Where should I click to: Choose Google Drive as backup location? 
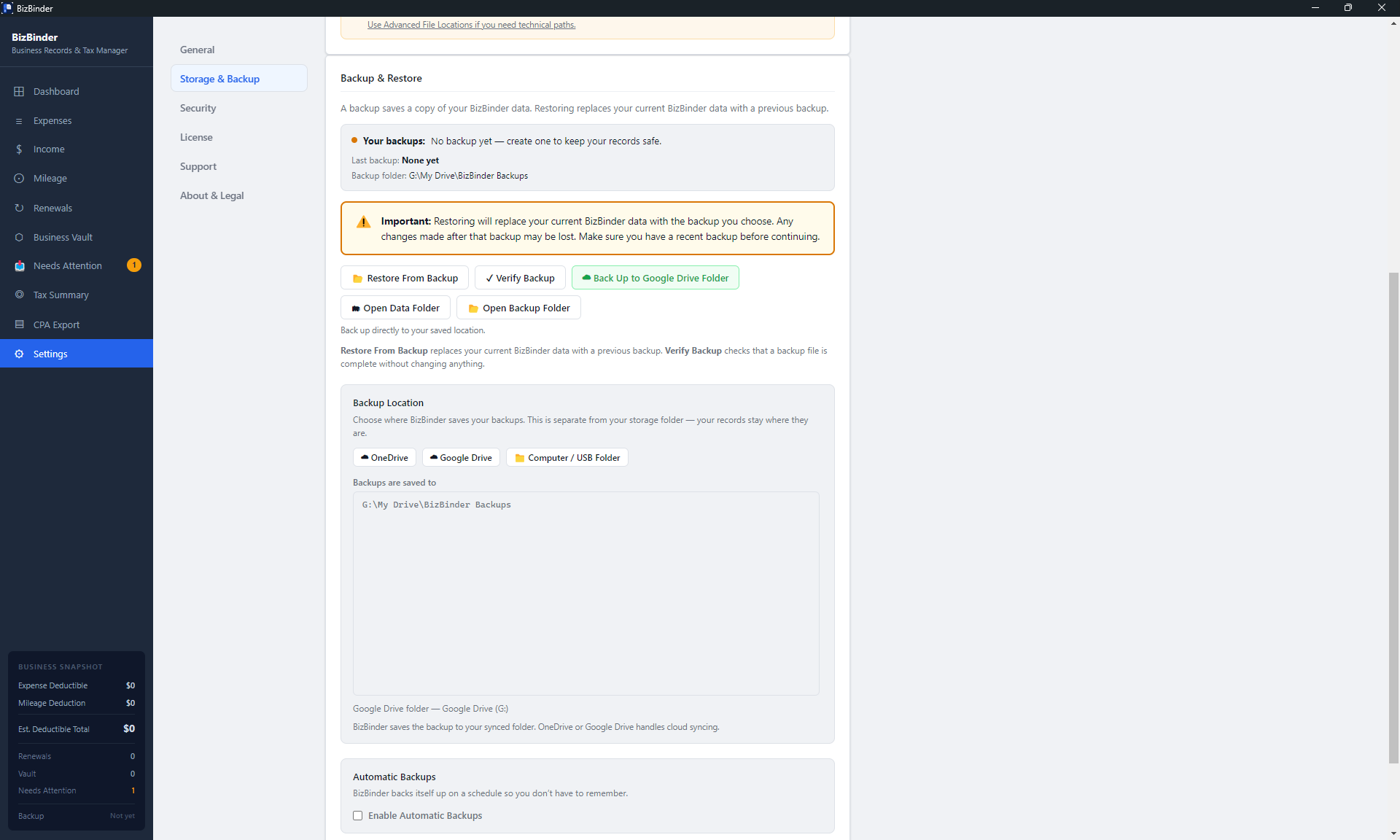[x=461, y=458]
